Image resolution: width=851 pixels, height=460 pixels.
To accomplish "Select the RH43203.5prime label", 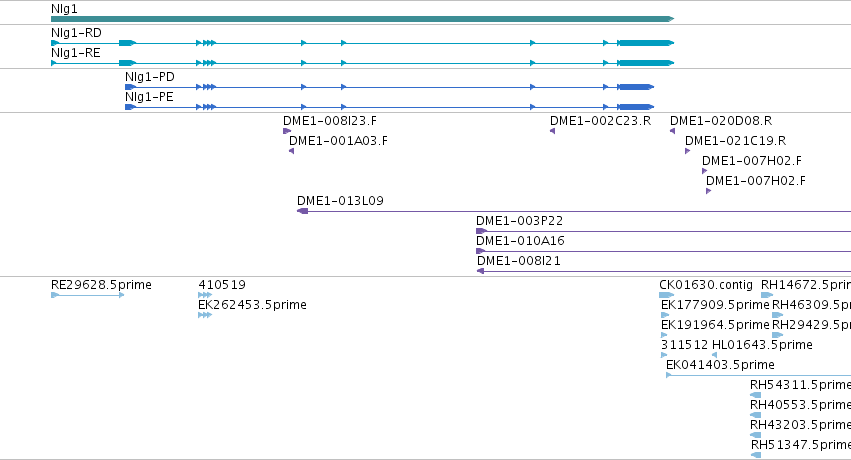I will pos(801,425).
